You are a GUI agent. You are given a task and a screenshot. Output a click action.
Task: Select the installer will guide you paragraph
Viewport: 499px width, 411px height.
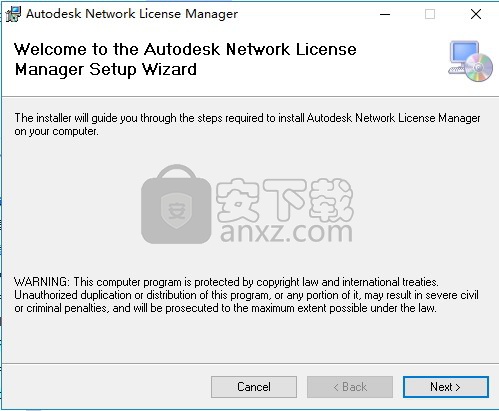(247, 124)
